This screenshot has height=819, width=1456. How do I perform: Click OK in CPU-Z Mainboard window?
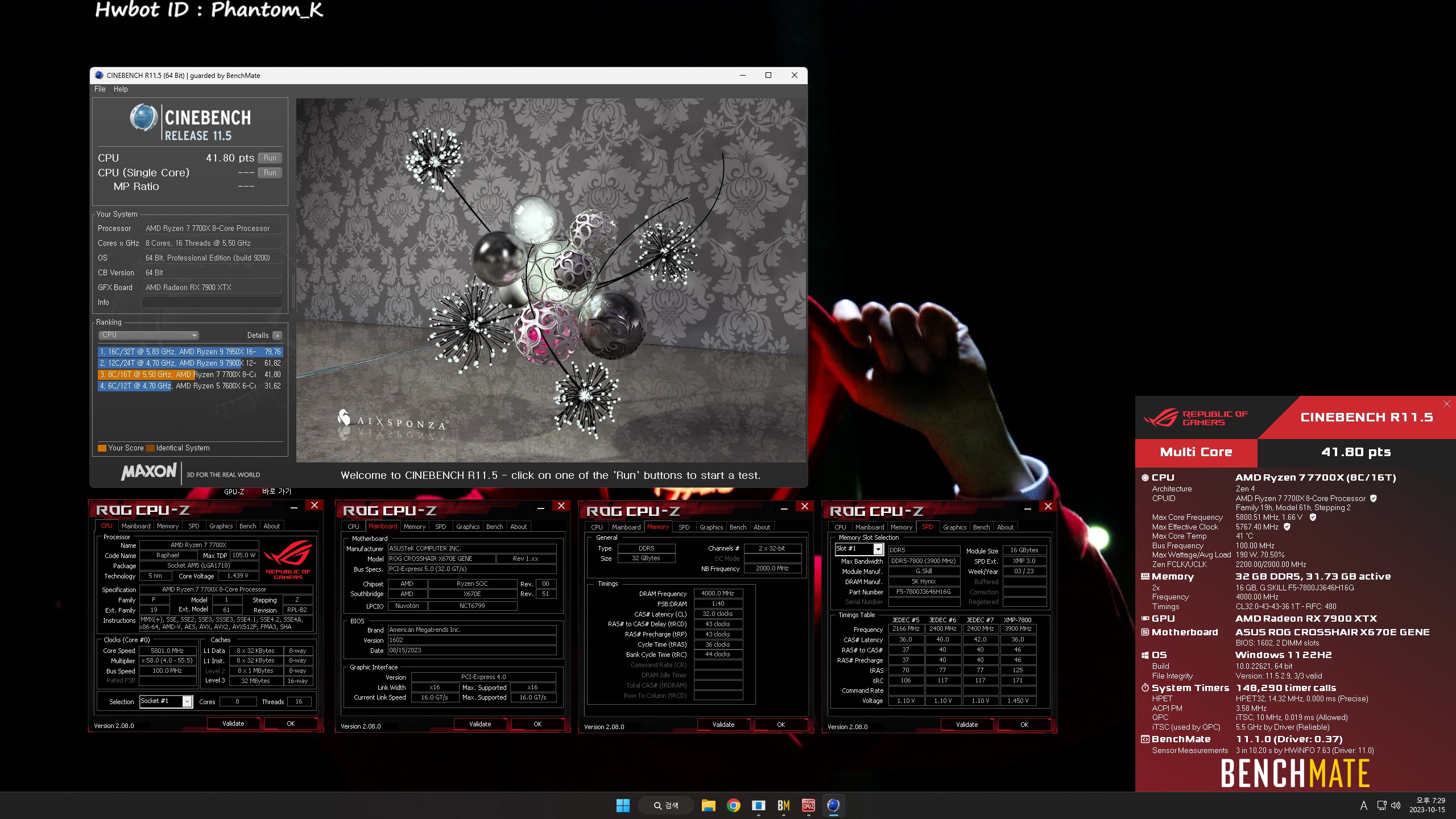pos(537,724)
